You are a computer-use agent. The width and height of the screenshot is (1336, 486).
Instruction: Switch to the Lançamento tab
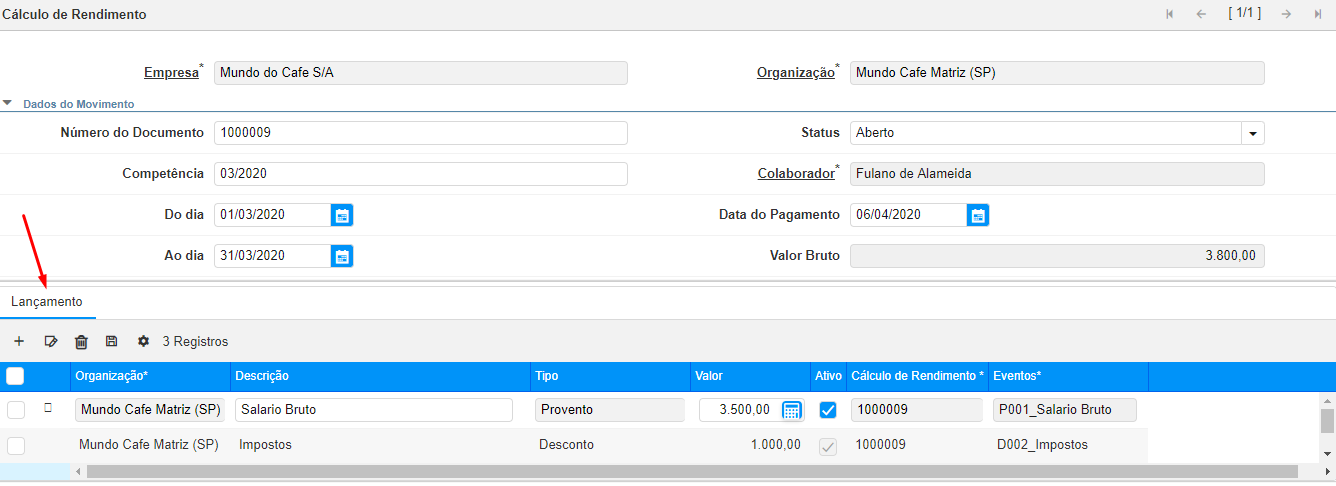click(47, 302)
